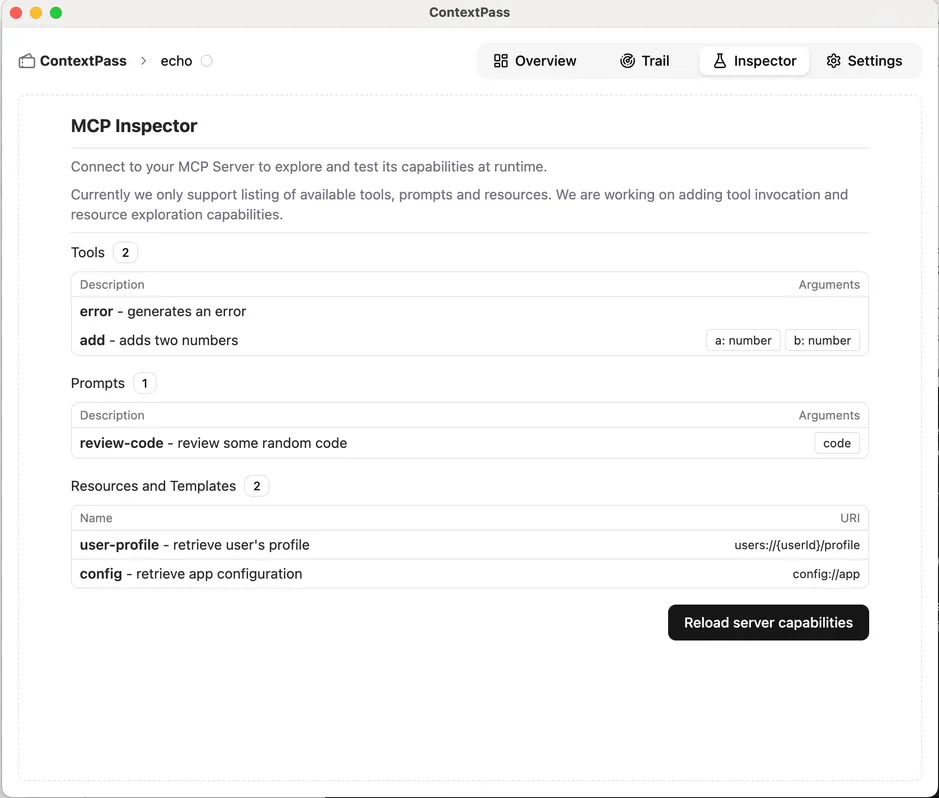This screenshot has height=798, width=939.
Task: Click the Prompts count badge showing 1
Action: (143, 383)
